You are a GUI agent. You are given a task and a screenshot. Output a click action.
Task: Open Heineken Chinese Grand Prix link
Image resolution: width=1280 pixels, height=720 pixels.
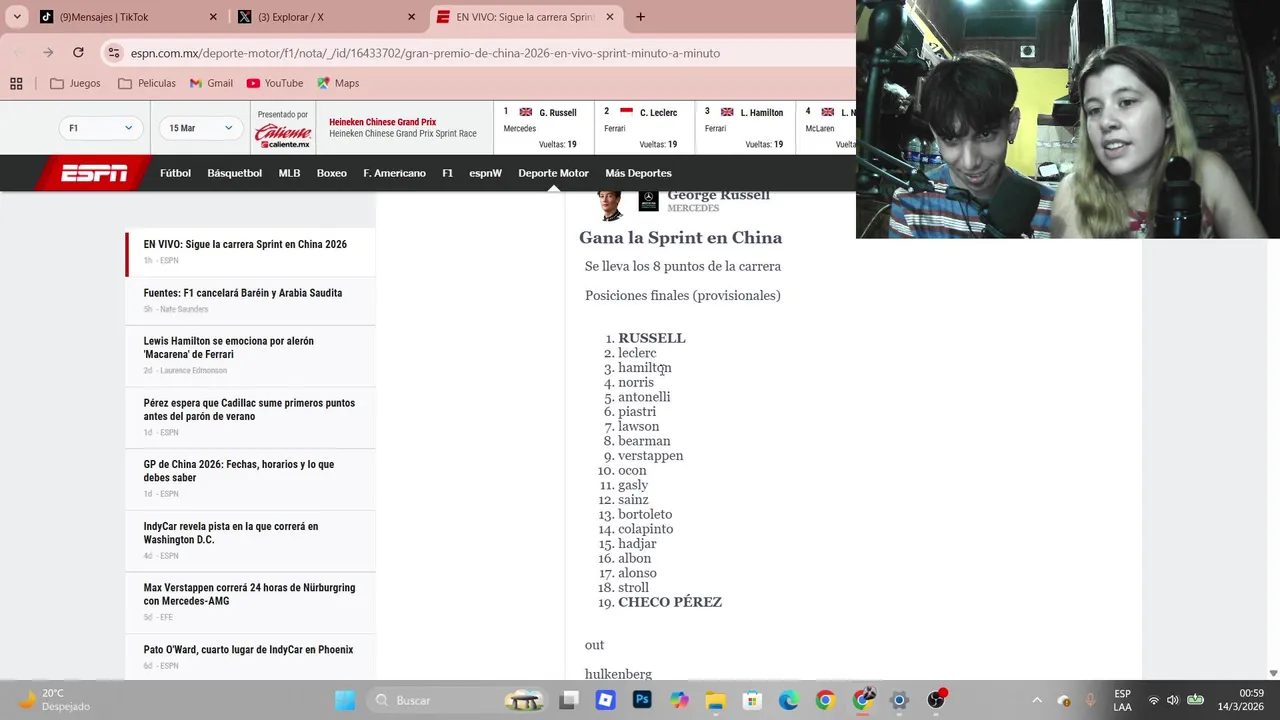click(382, 122)
